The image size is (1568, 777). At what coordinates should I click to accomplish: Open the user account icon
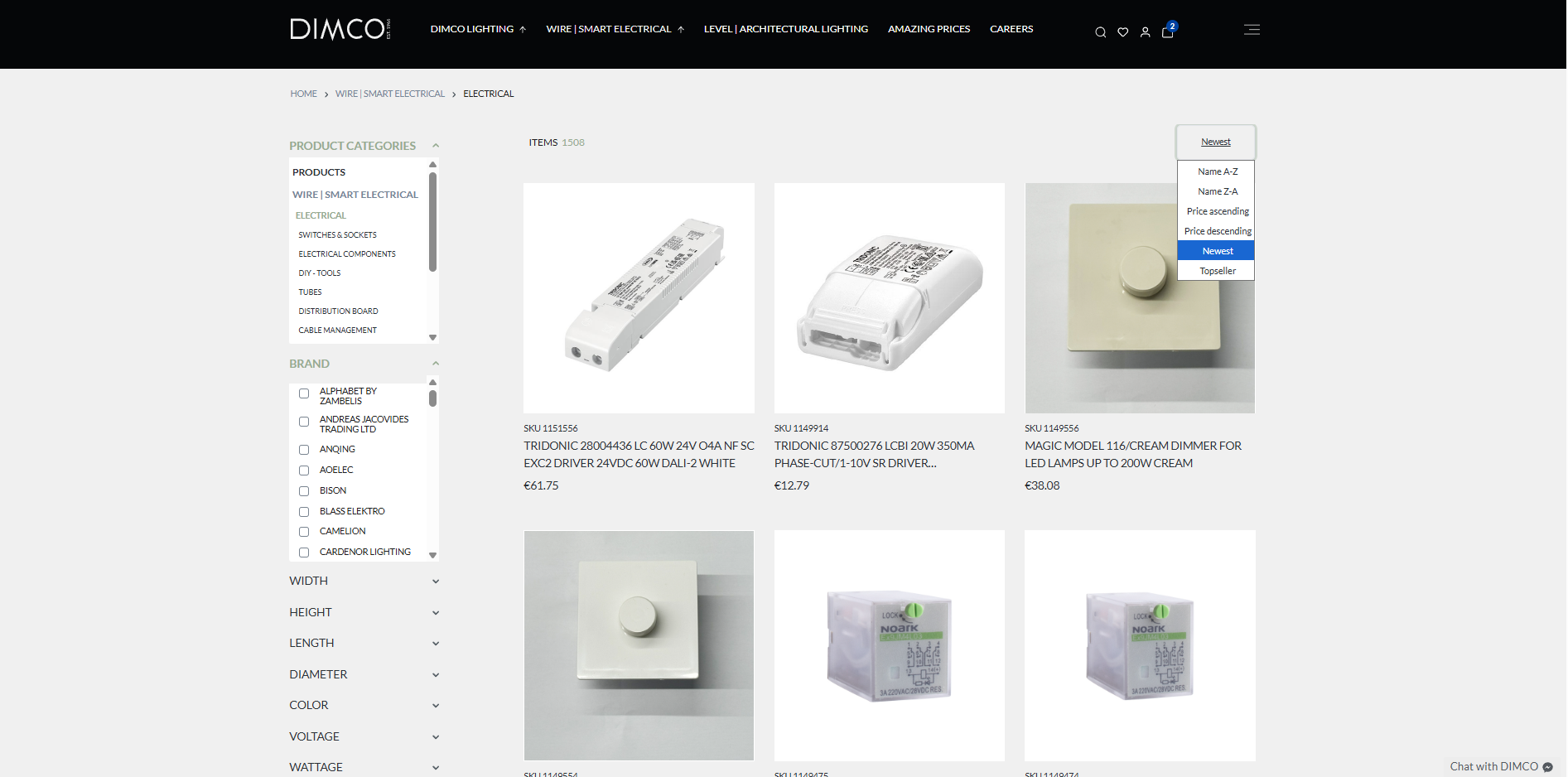click(1145, 32)
